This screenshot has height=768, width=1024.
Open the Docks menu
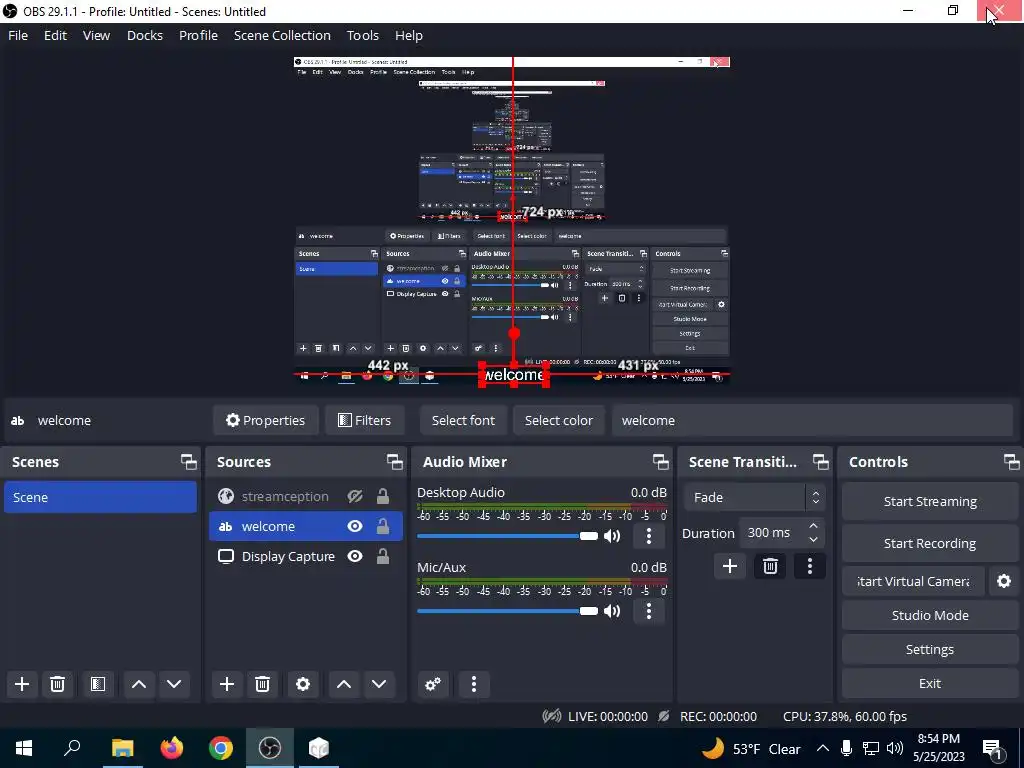145,35
